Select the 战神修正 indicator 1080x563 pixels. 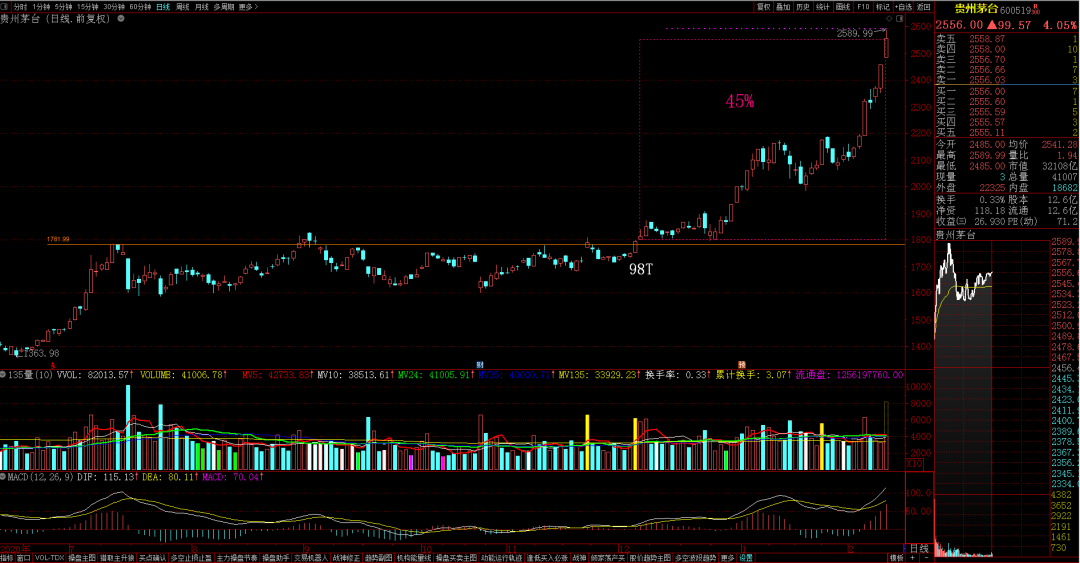click(x=346, y=557)
